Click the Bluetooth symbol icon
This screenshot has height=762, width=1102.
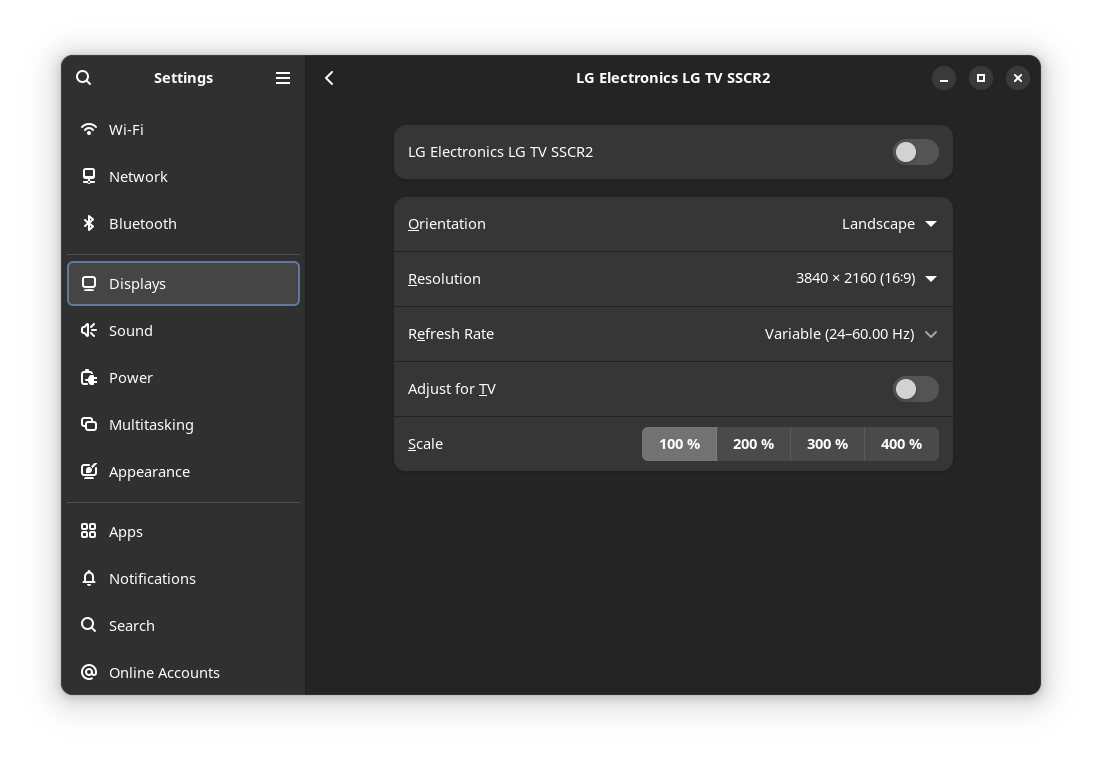click(89, 224)
